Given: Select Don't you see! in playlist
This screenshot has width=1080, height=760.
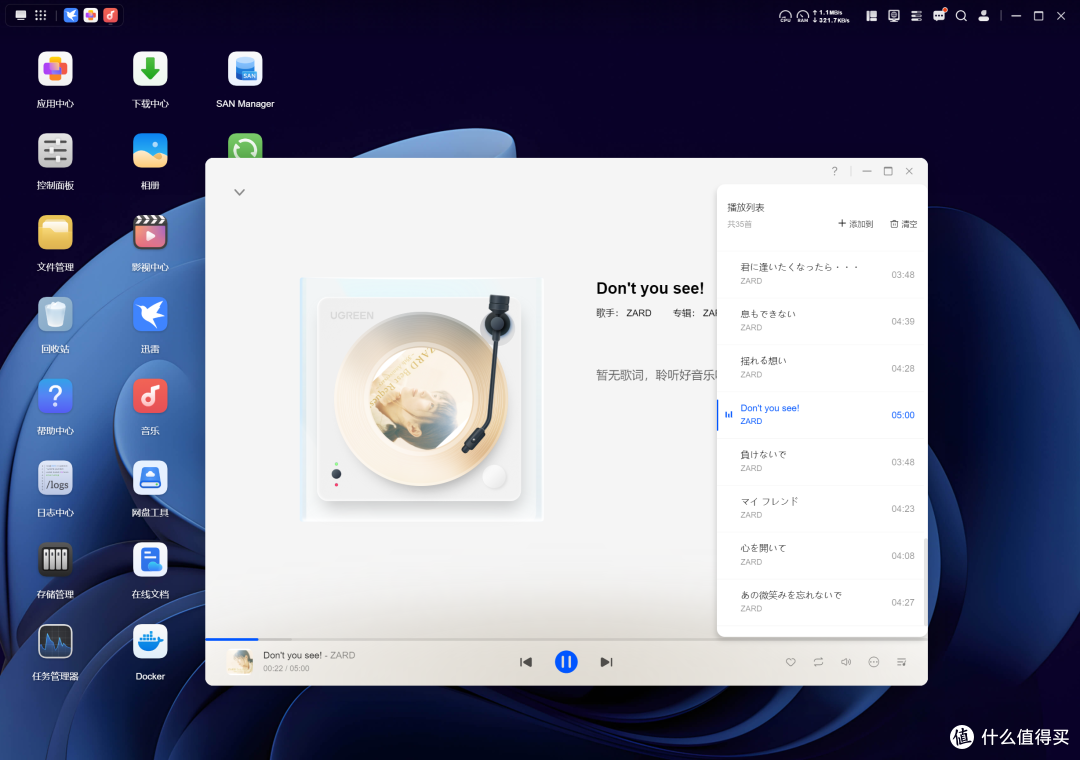Looking at the screenshot, I should pos(822,415).
